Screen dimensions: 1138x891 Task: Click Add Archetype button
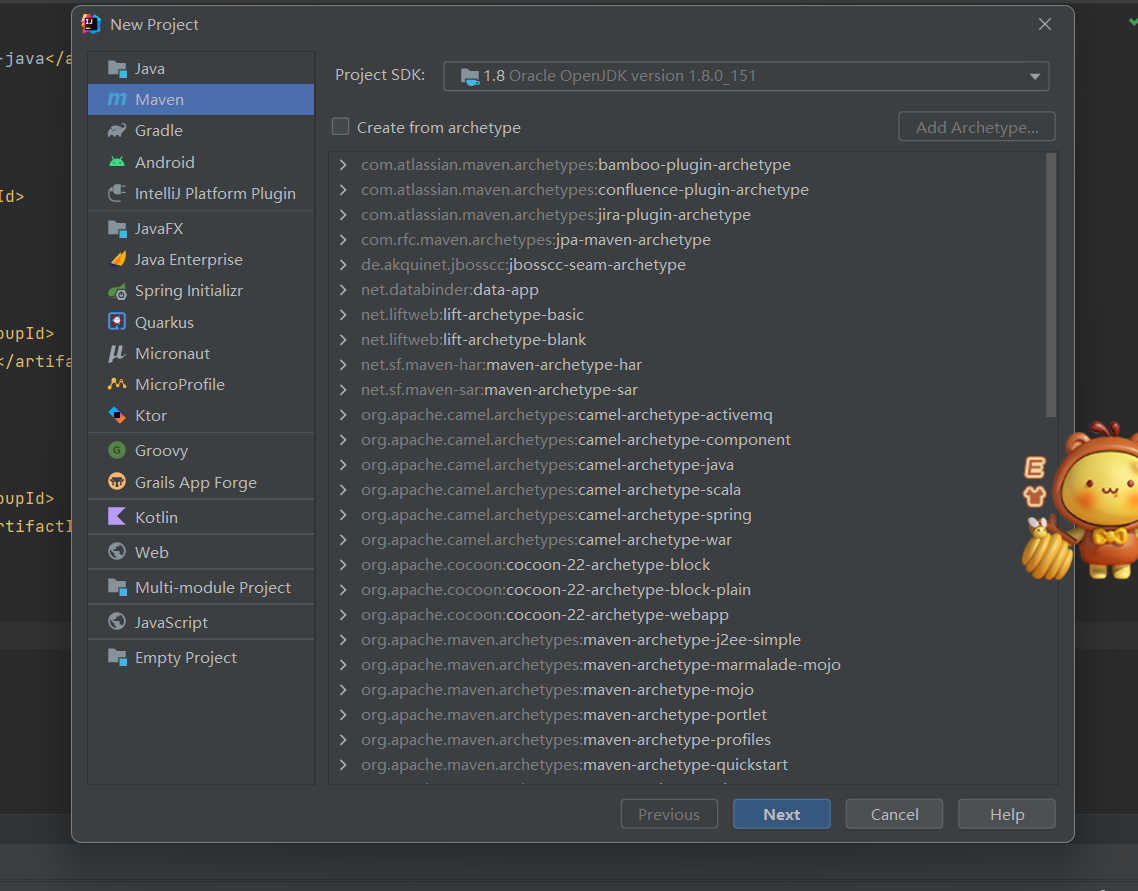tap(977, 127)
